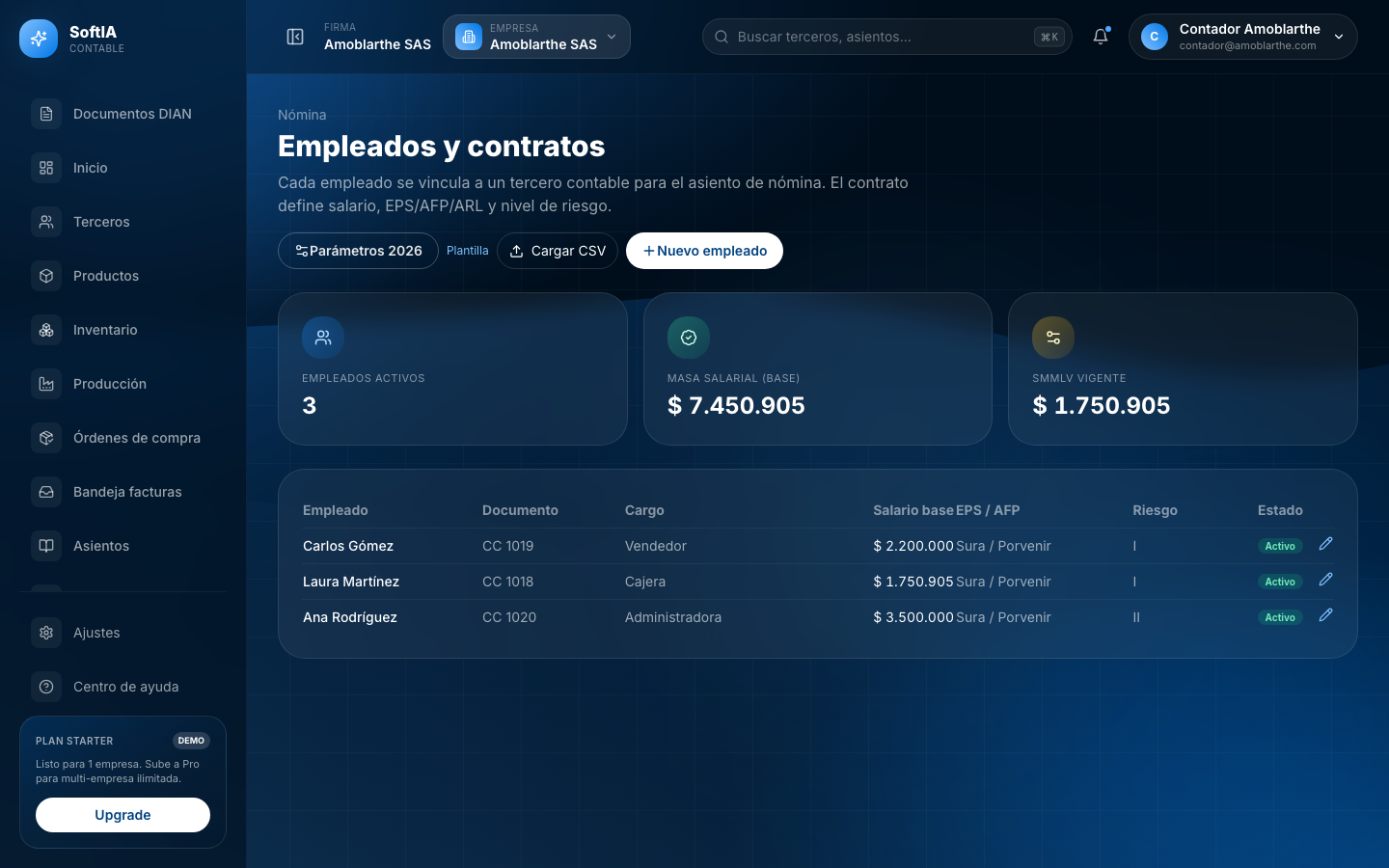Click the salary $ 3.500.000
Viewport: 1389px width, 868px height.
coord(913,617)
